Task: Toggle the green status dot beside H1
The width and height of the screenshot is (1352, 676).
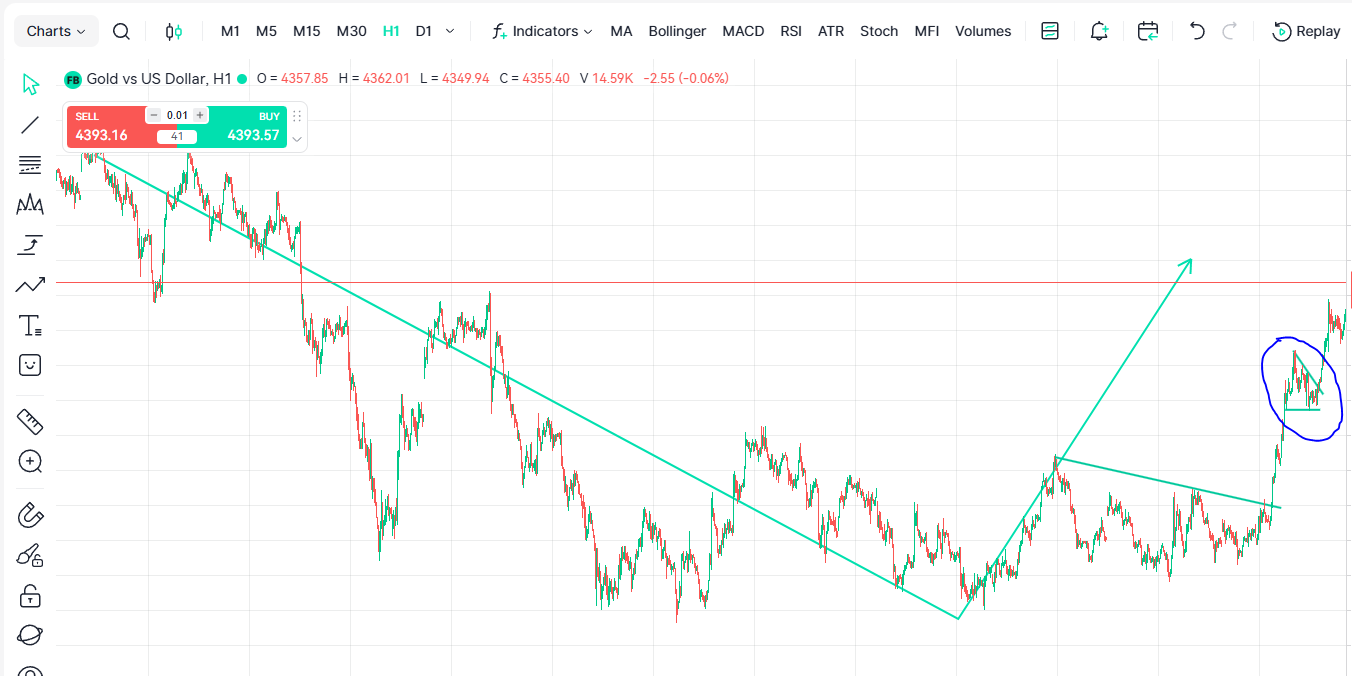Action: pyautogui.click(x=242, y=78)
